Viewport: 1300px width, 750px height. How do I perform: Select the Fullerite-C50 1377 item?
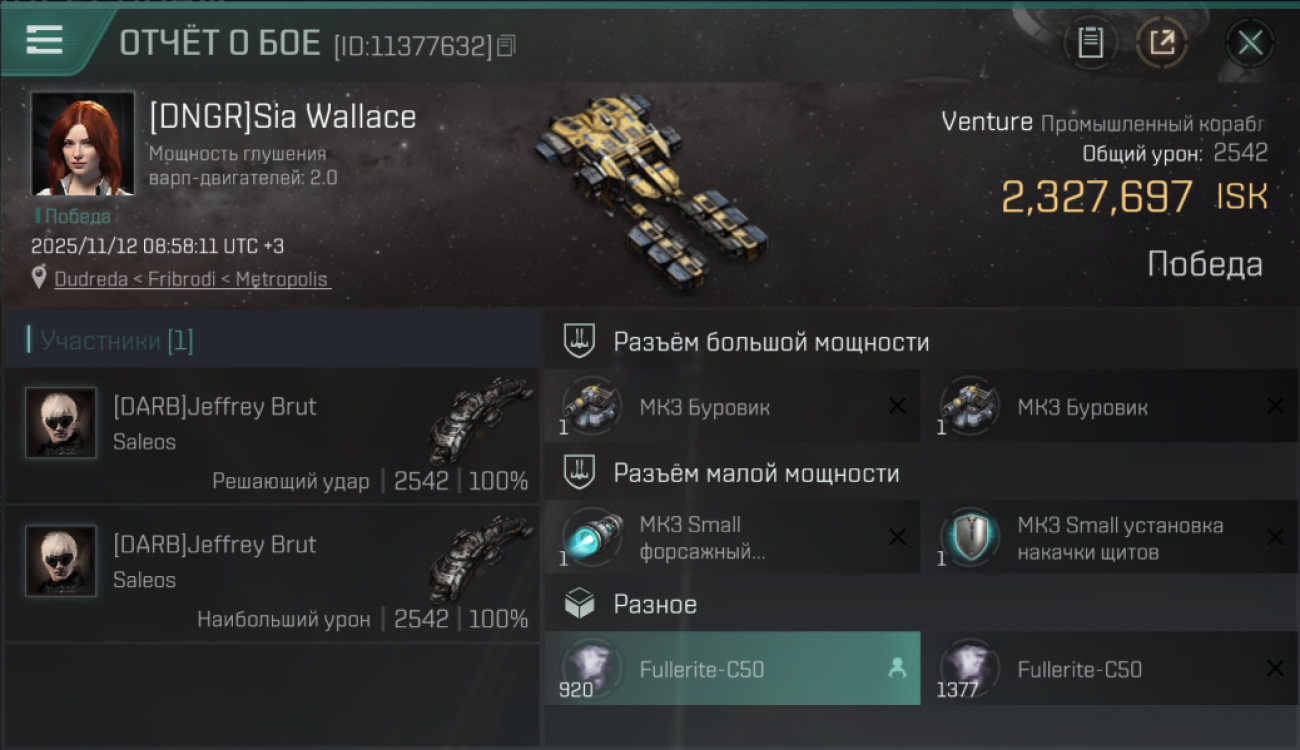pyautogui.click(x=1110, y=669)
